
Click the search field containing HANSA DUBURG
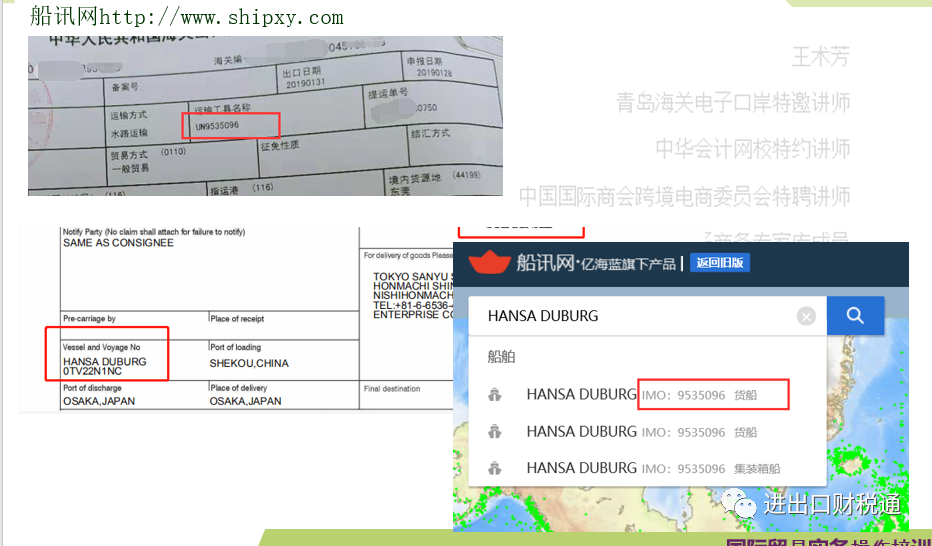[x=647, y=316]
